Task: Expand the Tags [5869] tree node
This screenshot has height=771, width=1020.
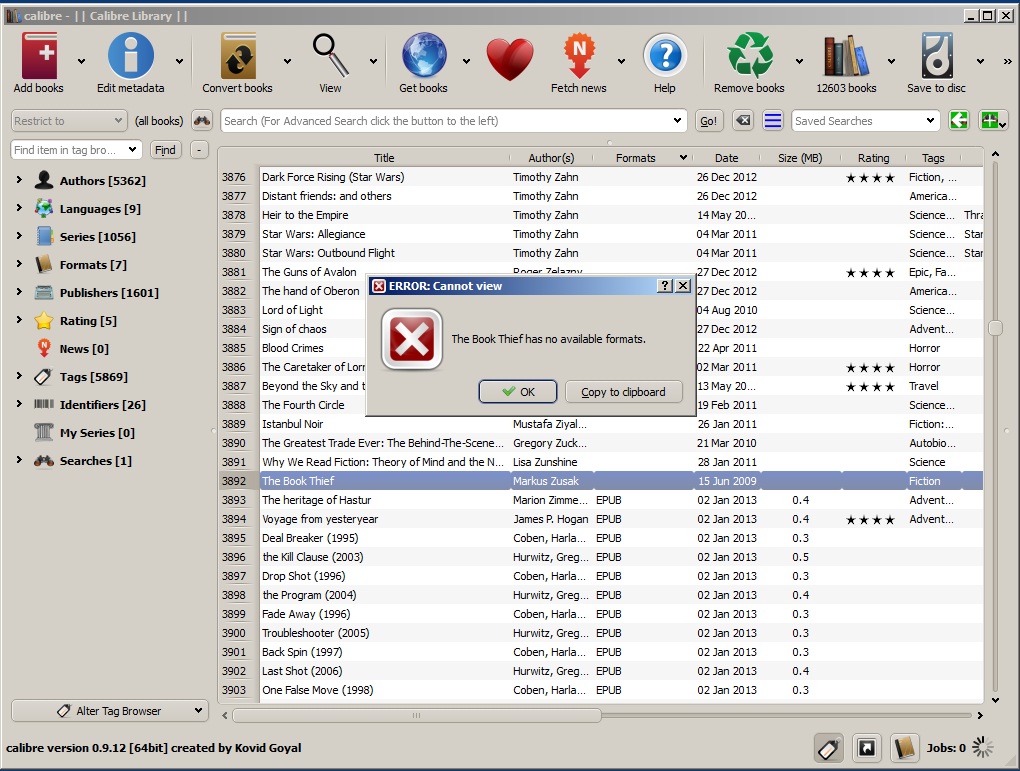Action: [x=19, y=375]
